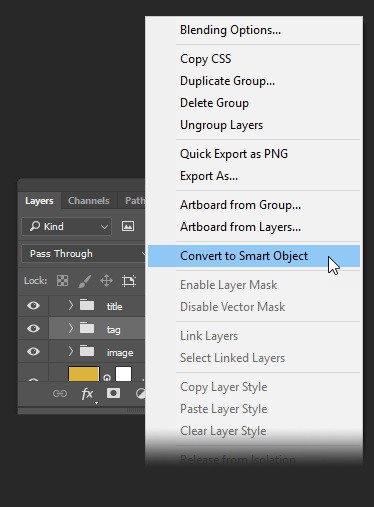Add a layer mask with the mask icon

pos(113,393)
